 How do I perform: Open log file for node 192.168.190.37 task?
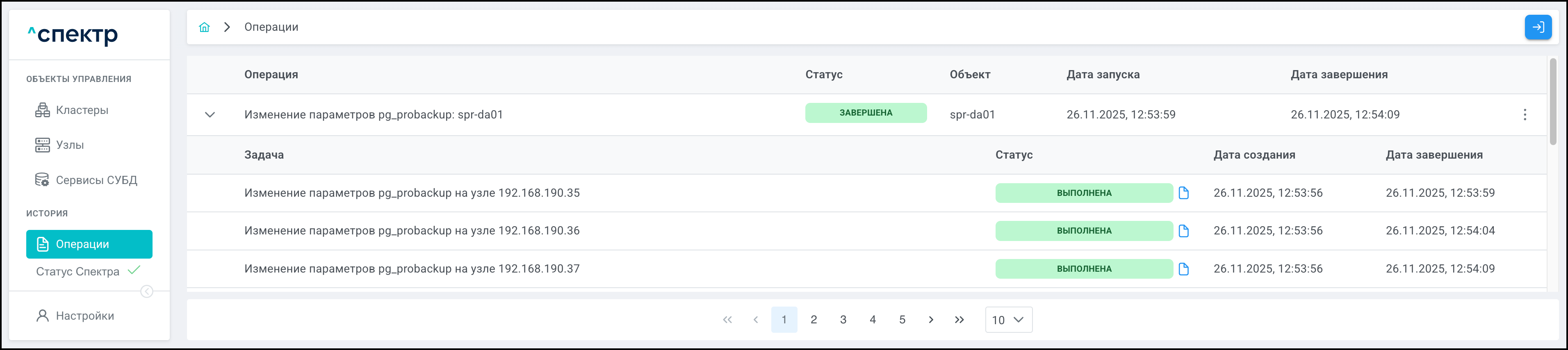(x=1183, y=269)
